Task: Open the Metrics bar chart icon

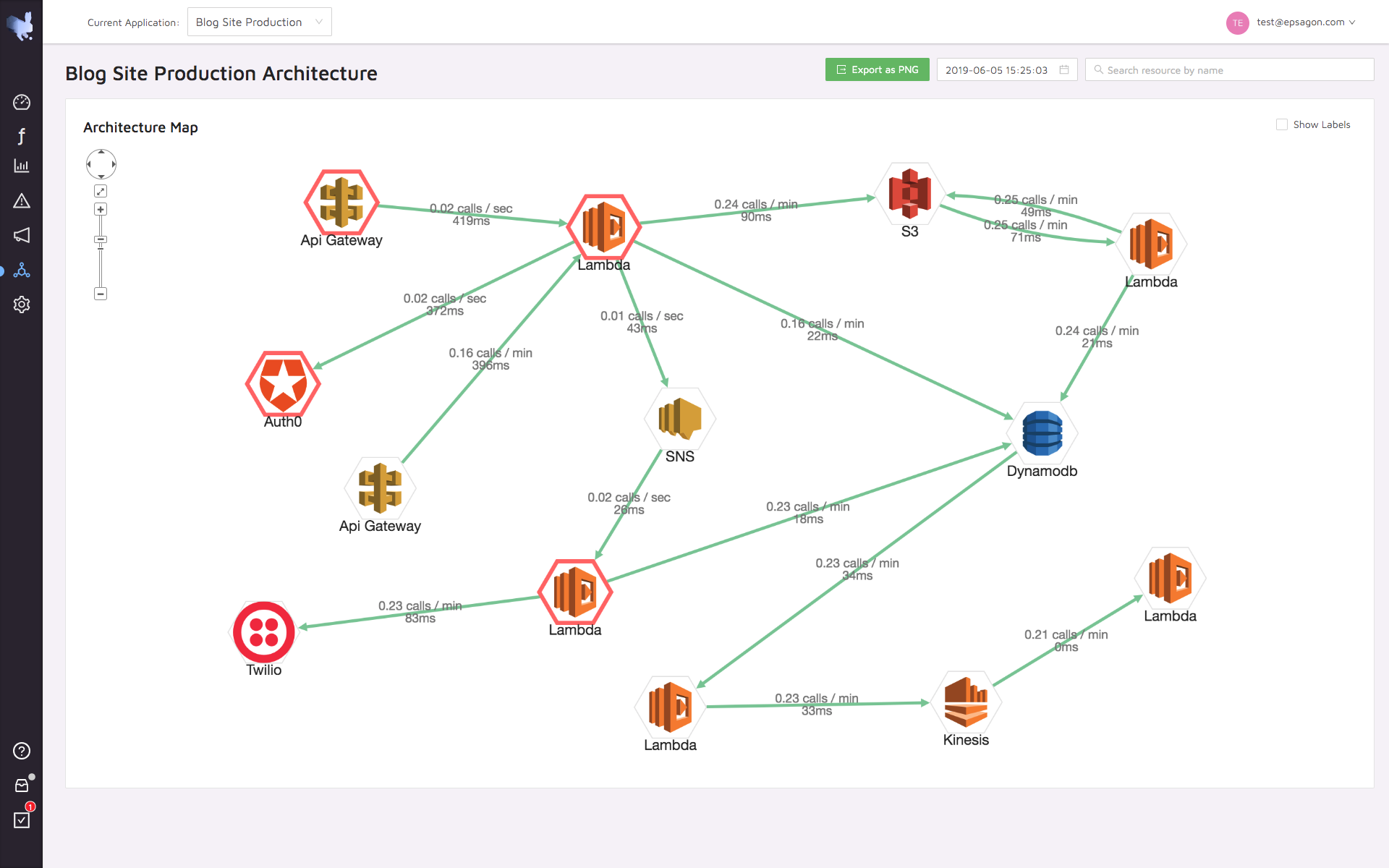Action: pos(22,166)
